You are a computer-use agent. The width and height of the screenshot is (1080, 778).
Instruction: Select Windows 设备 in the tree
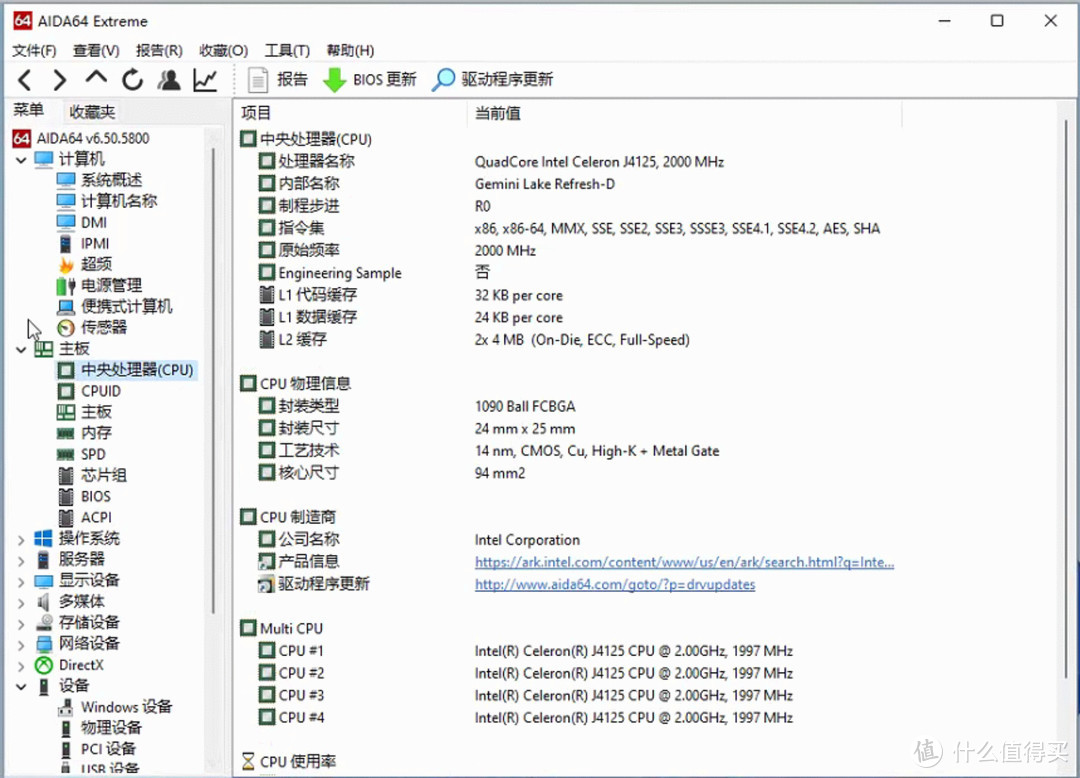(x=115, y=707)
